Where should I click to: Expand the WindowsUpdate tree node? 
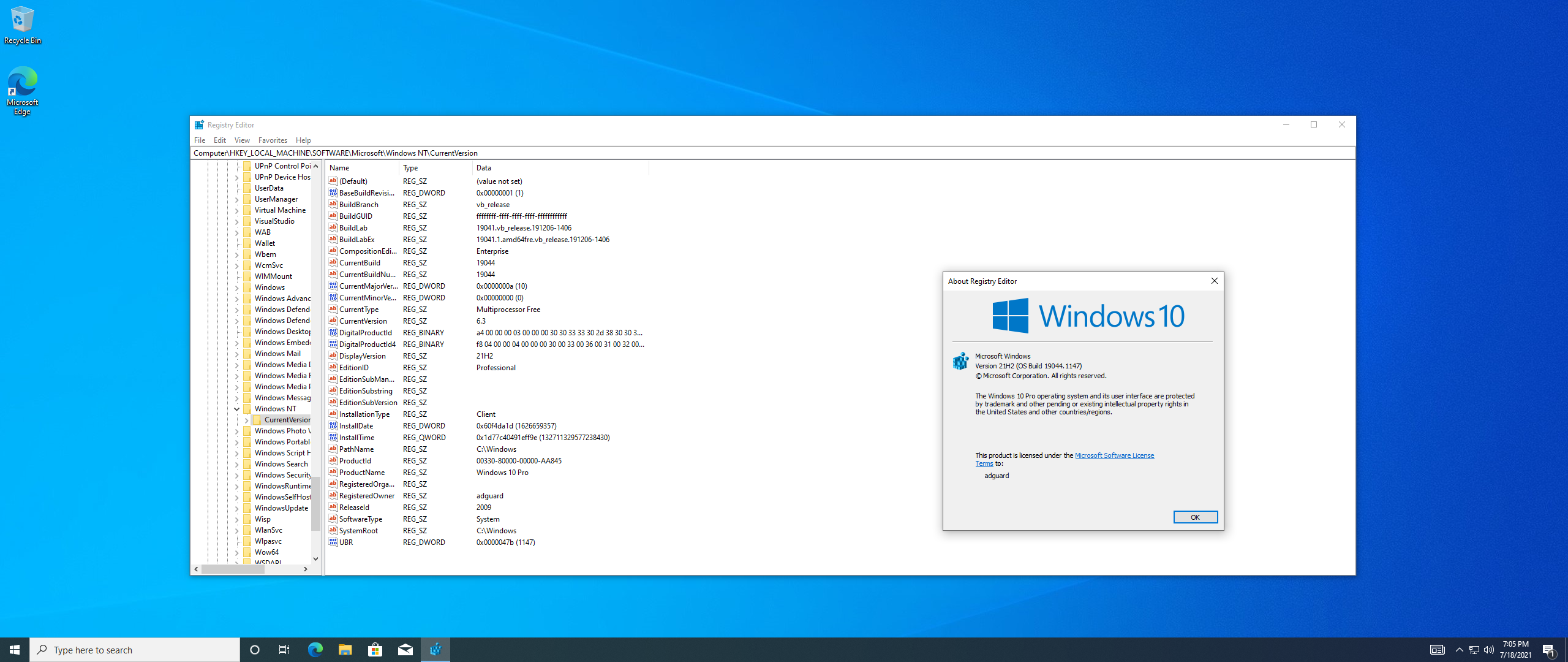pos(237,508)
